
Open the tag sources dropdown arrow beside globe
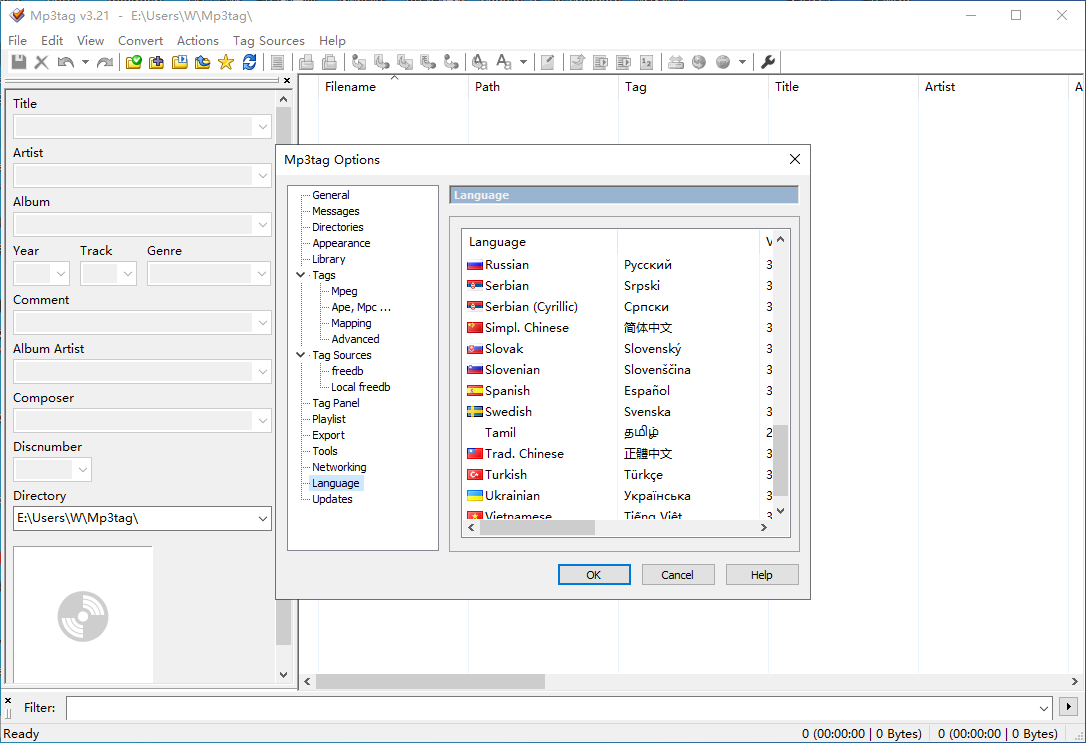pyautogui.click(x=742, y=62)
